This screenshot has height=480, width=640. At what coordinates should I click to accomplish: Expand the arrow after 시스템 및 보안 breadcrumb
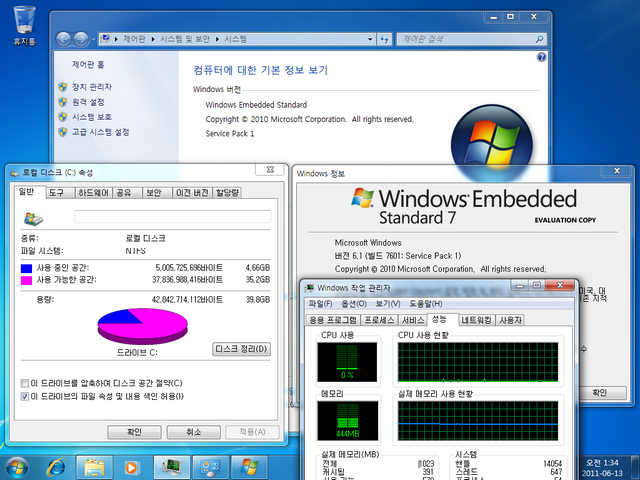pos(217,39)
